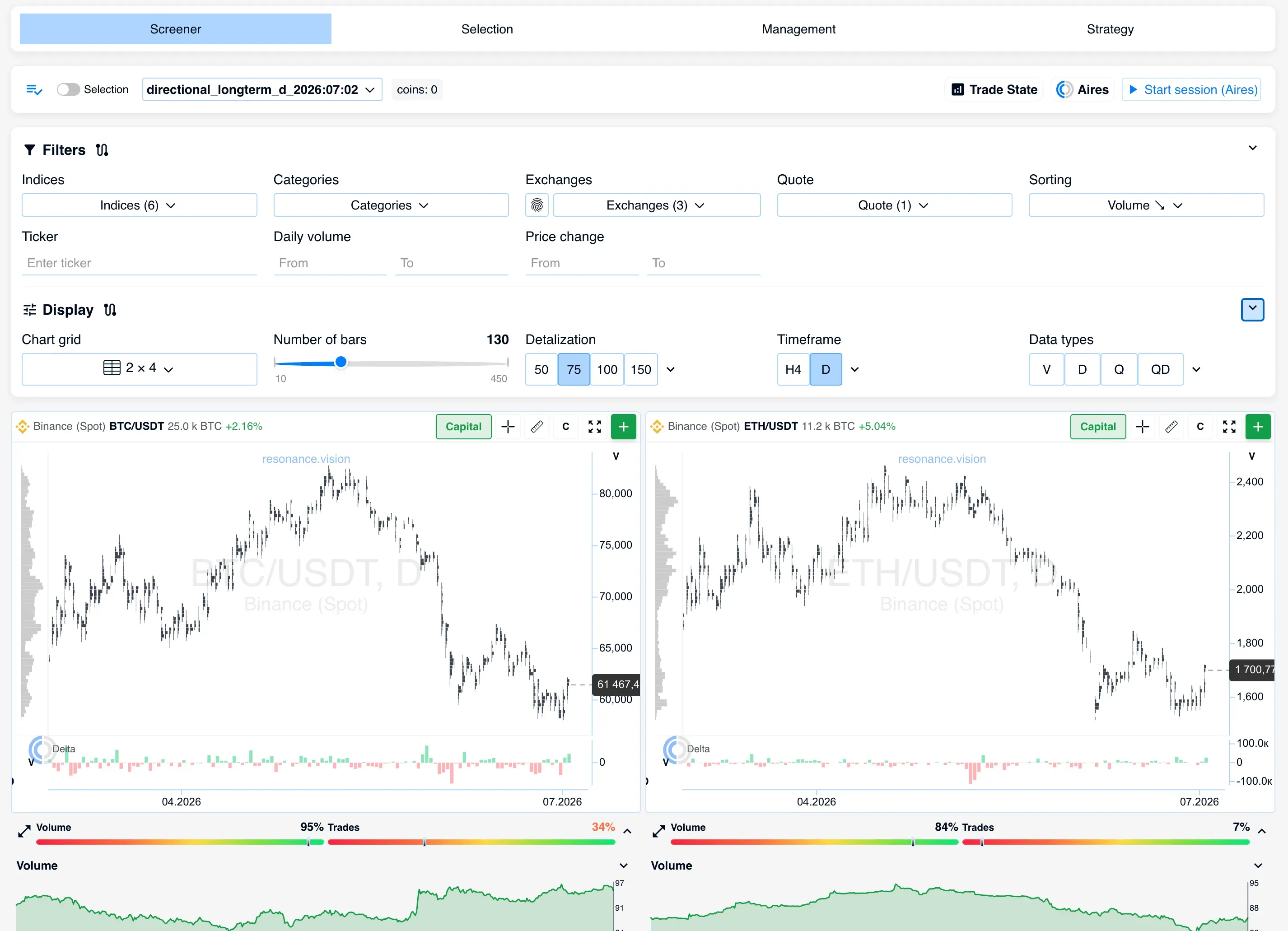1288x931 pixels.
Task: Switch to the Management tab
Action: 798,29
